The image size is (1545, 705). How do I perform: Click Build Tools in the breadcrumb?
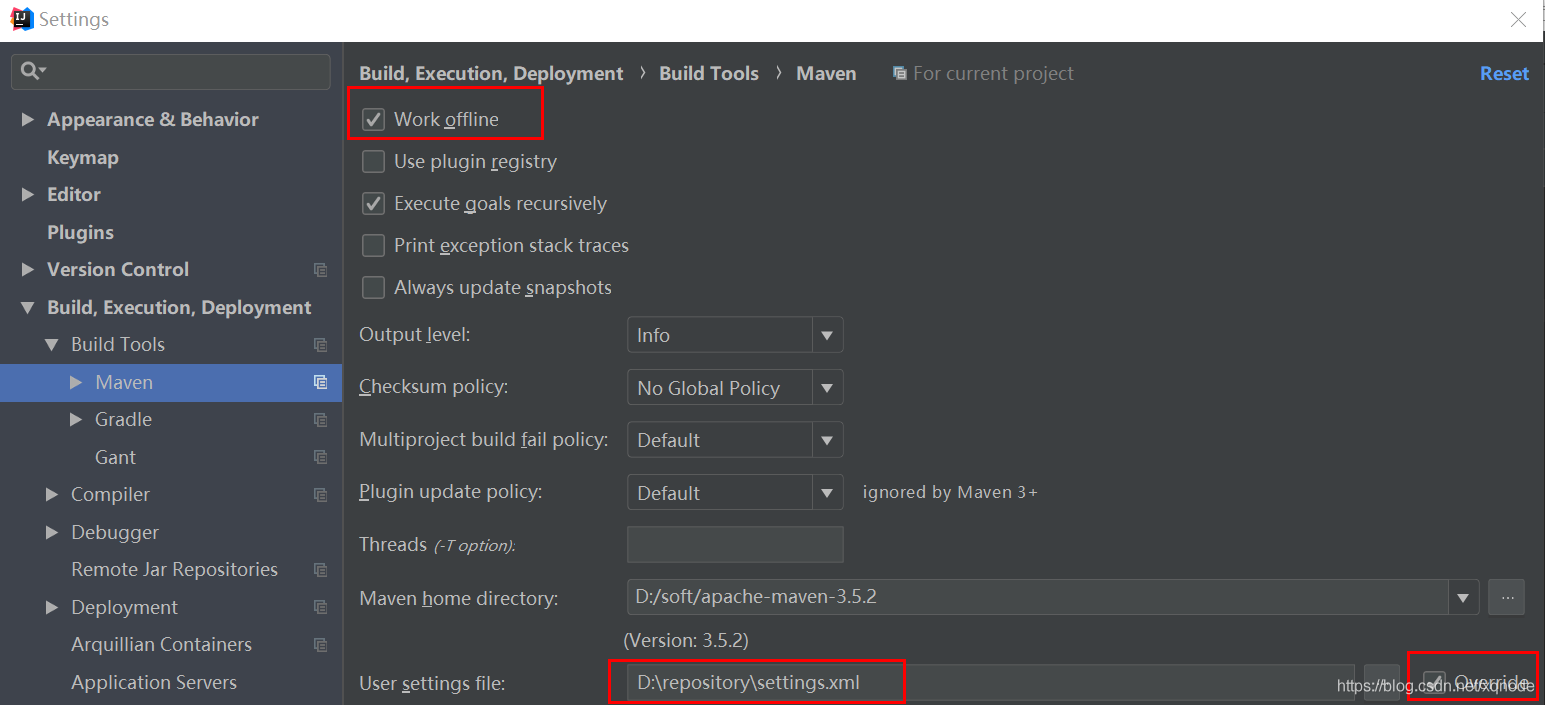pyautogui.click(x=708, y=74)
